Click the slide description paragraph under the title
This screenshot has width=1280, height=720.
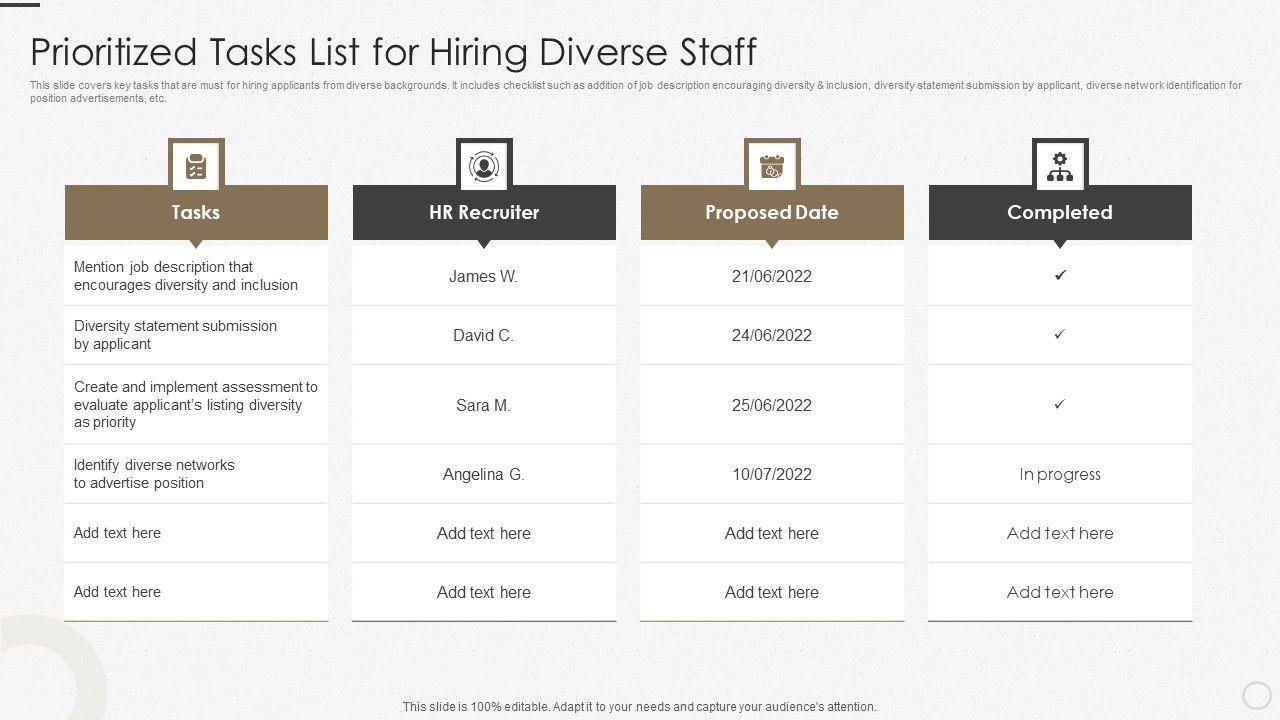[636, 92]
